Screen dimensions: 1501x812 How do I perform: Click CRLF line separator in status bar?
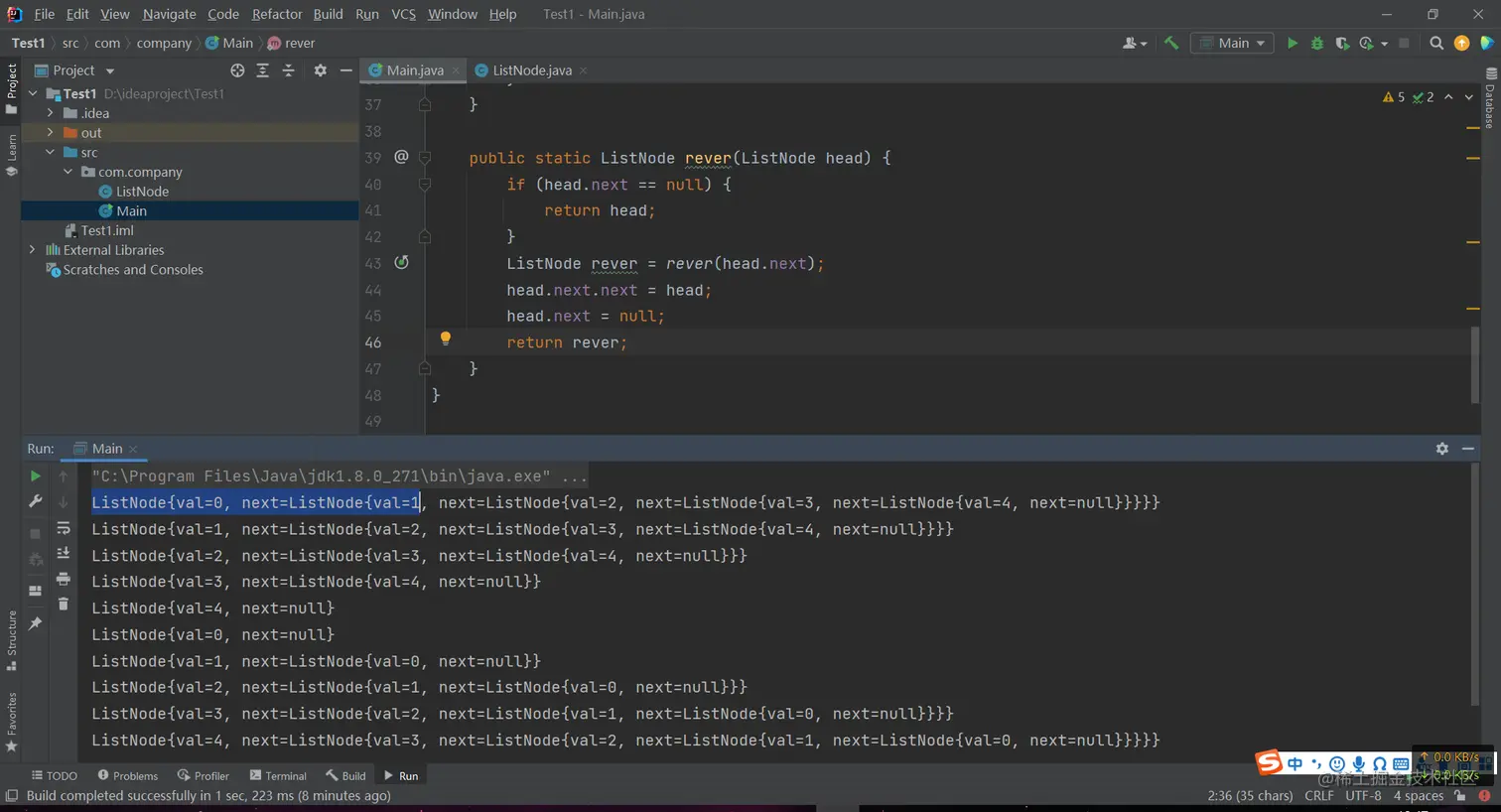pyautogui.click(x=1318, y=796)
